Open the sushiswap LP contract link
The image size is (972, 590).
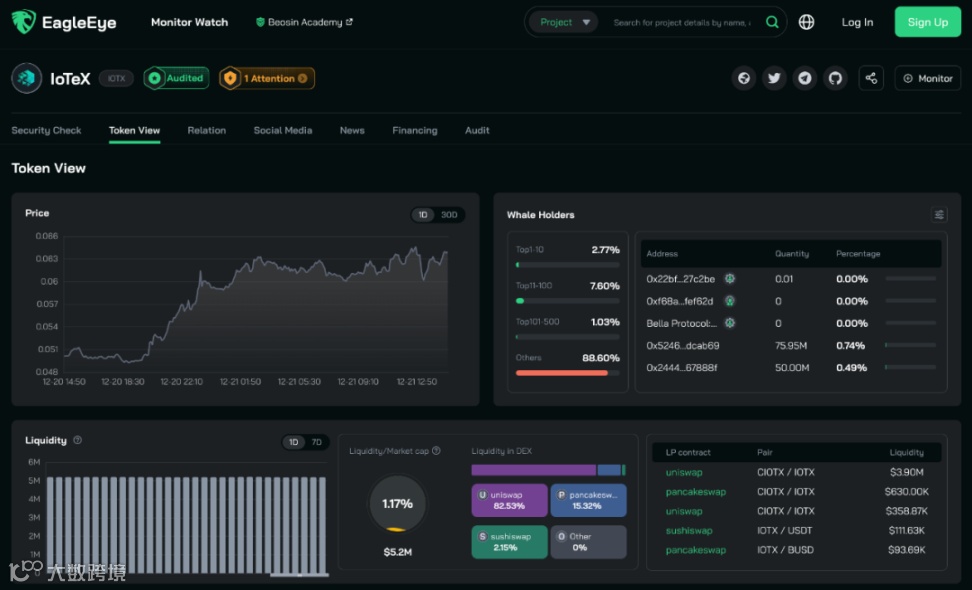pos(689,531)
